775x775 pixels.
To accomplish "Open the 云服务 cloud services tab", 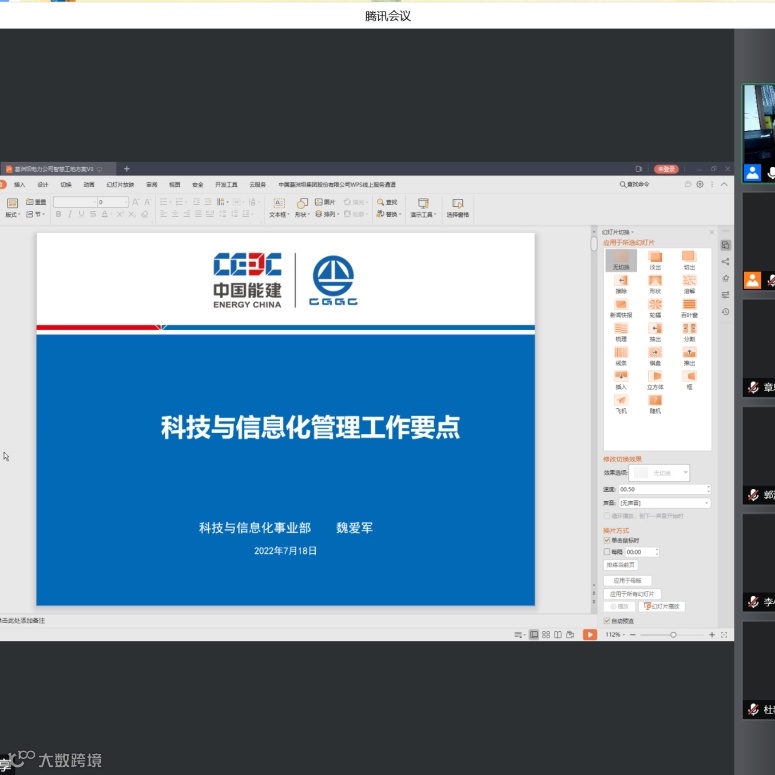I will (x=257, y=184).
